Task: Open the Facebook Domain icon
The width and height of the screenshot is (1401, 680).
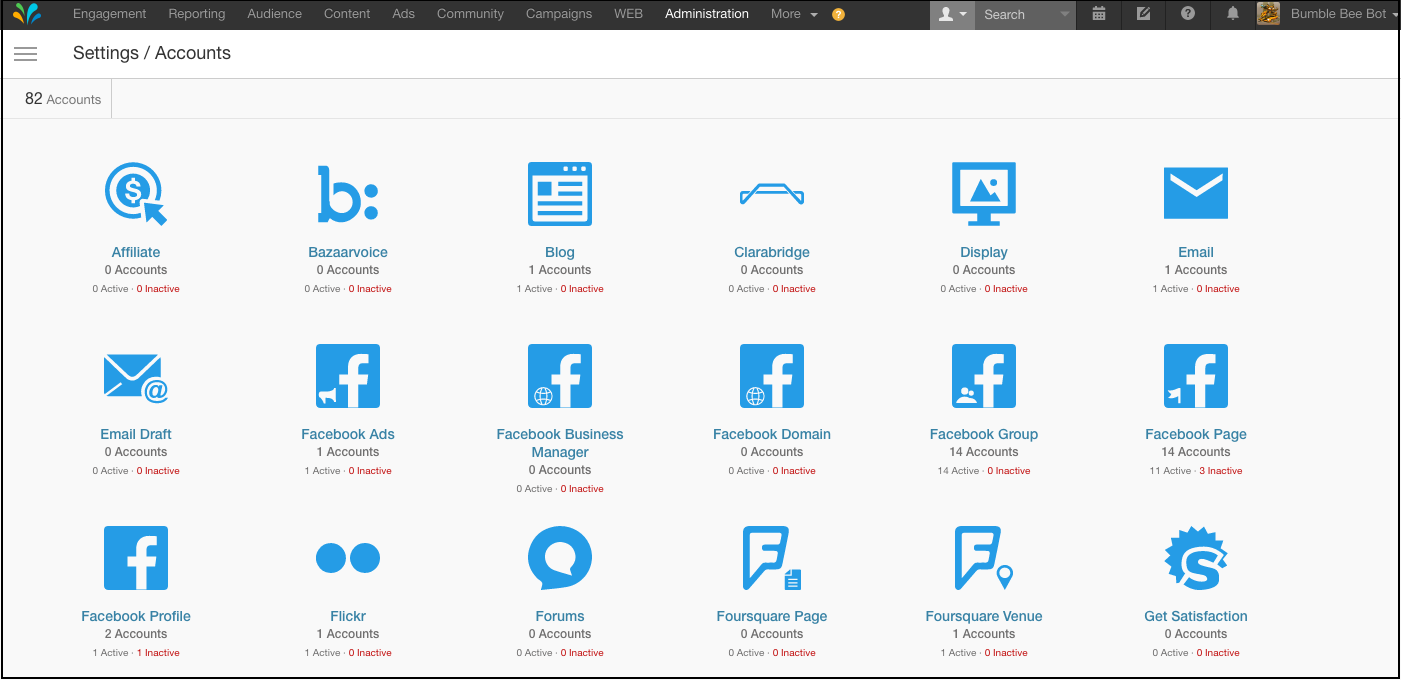Action: point(772,376)
